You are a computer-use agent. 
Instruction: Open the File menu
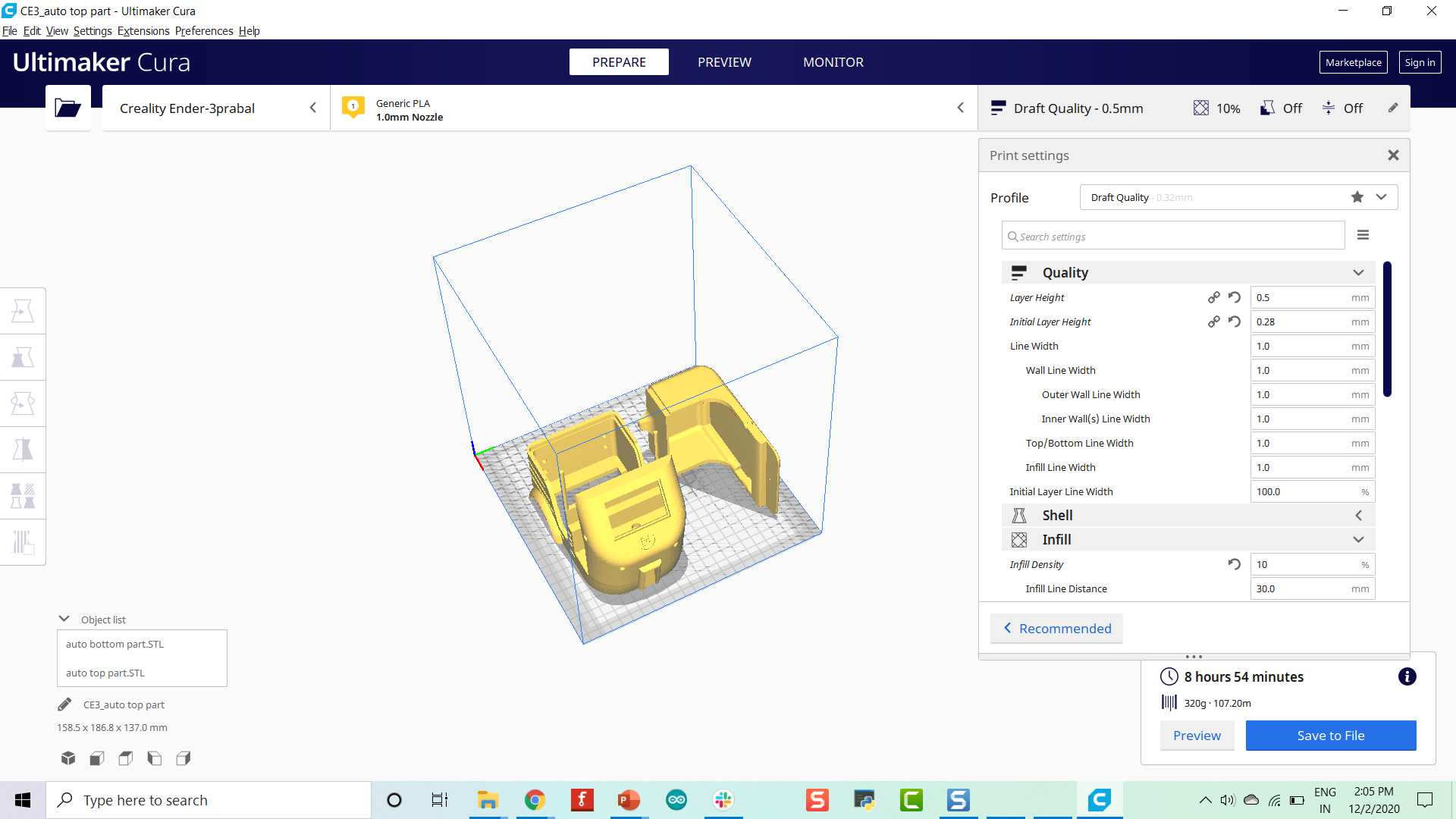pos(9,31)
